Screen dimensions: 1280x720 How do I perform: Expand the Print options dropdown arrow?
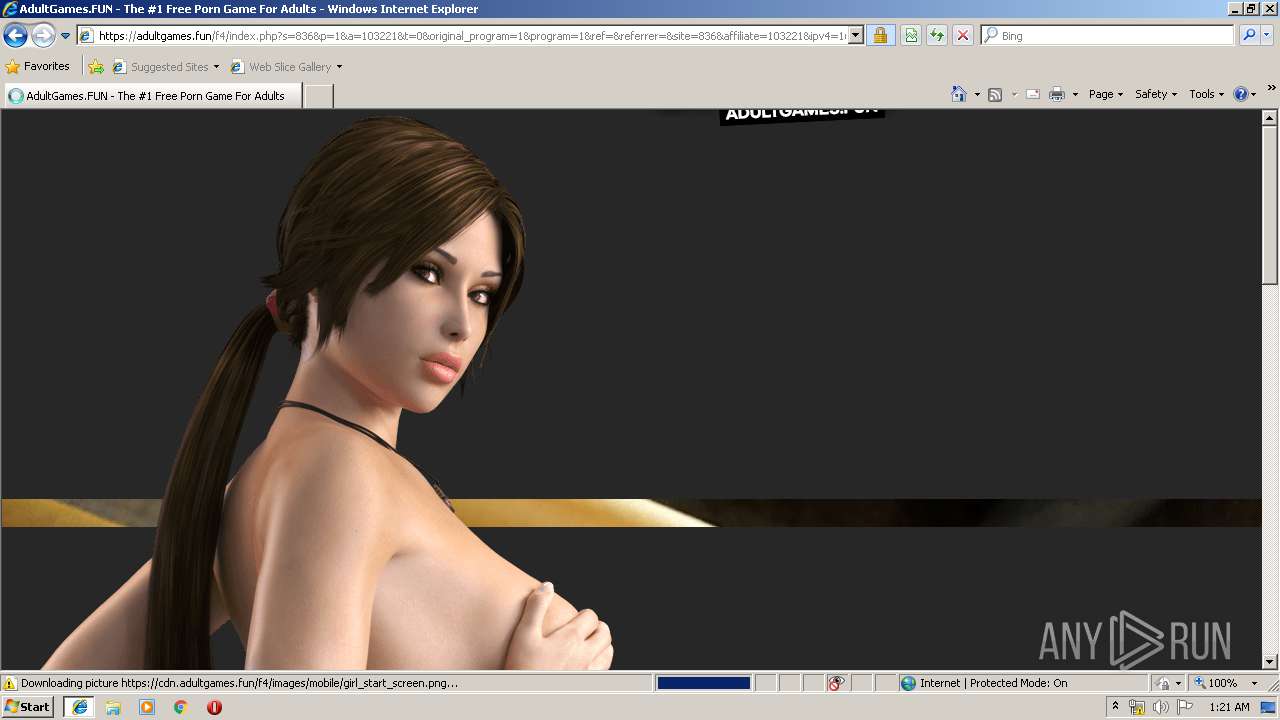click(1075, 94)
